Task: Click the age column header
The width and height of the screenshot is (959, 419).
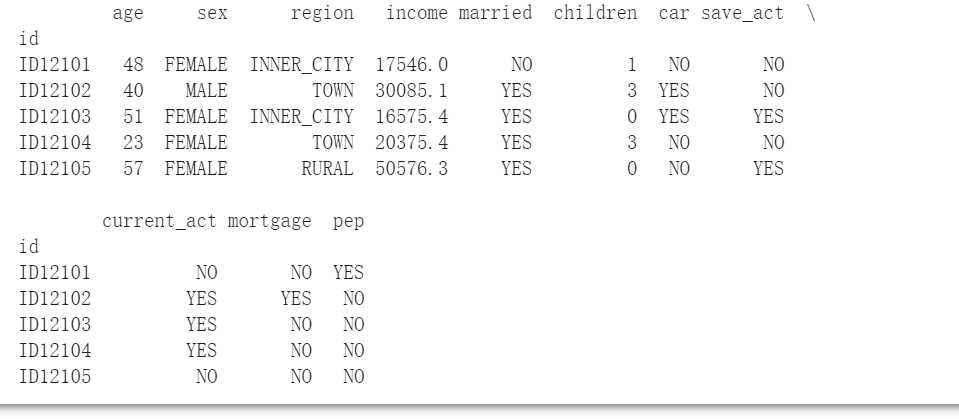Action: 127,14
